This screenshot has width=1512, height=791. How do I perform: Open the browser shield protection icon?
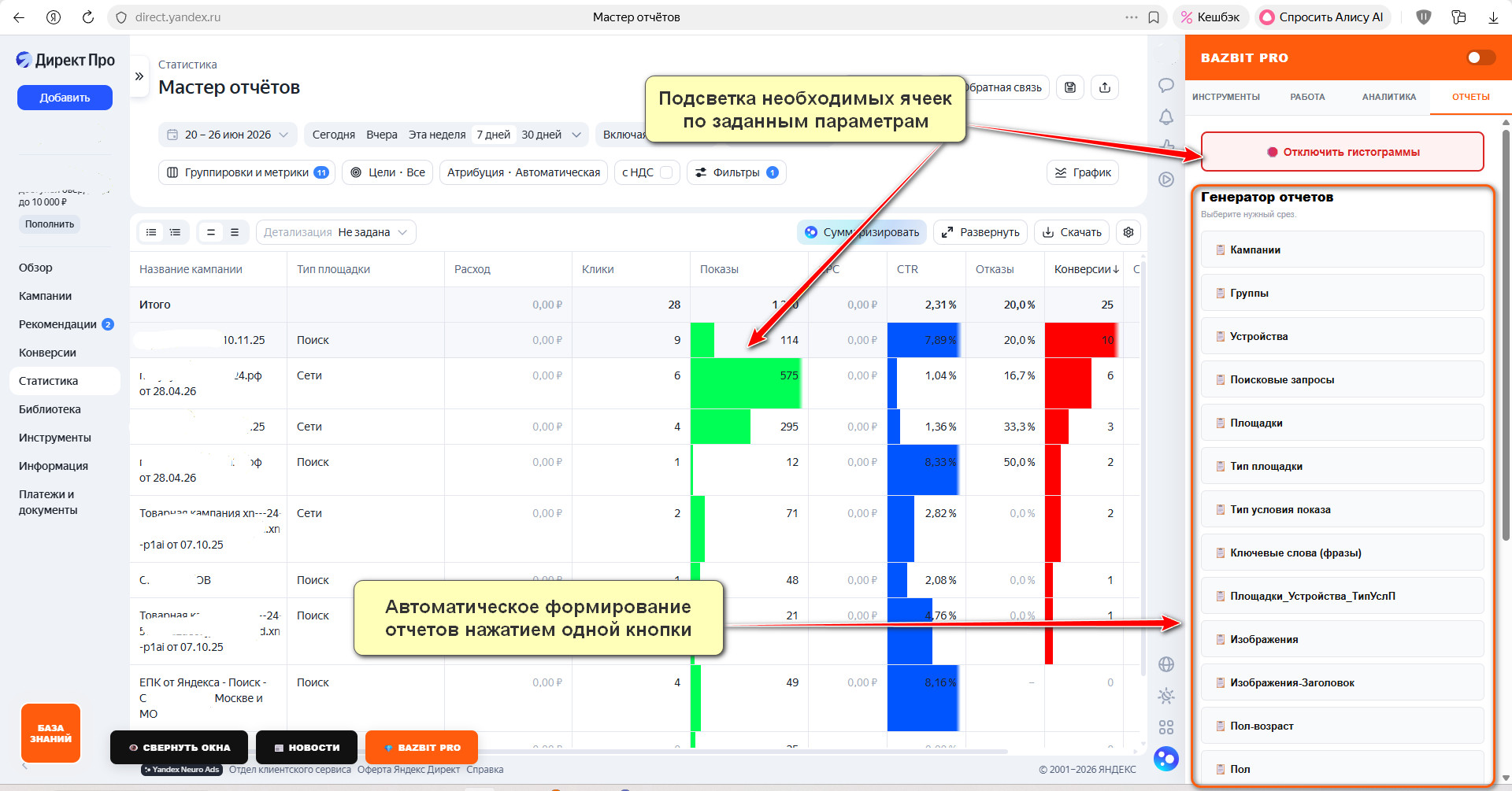tap(1424, 17)
